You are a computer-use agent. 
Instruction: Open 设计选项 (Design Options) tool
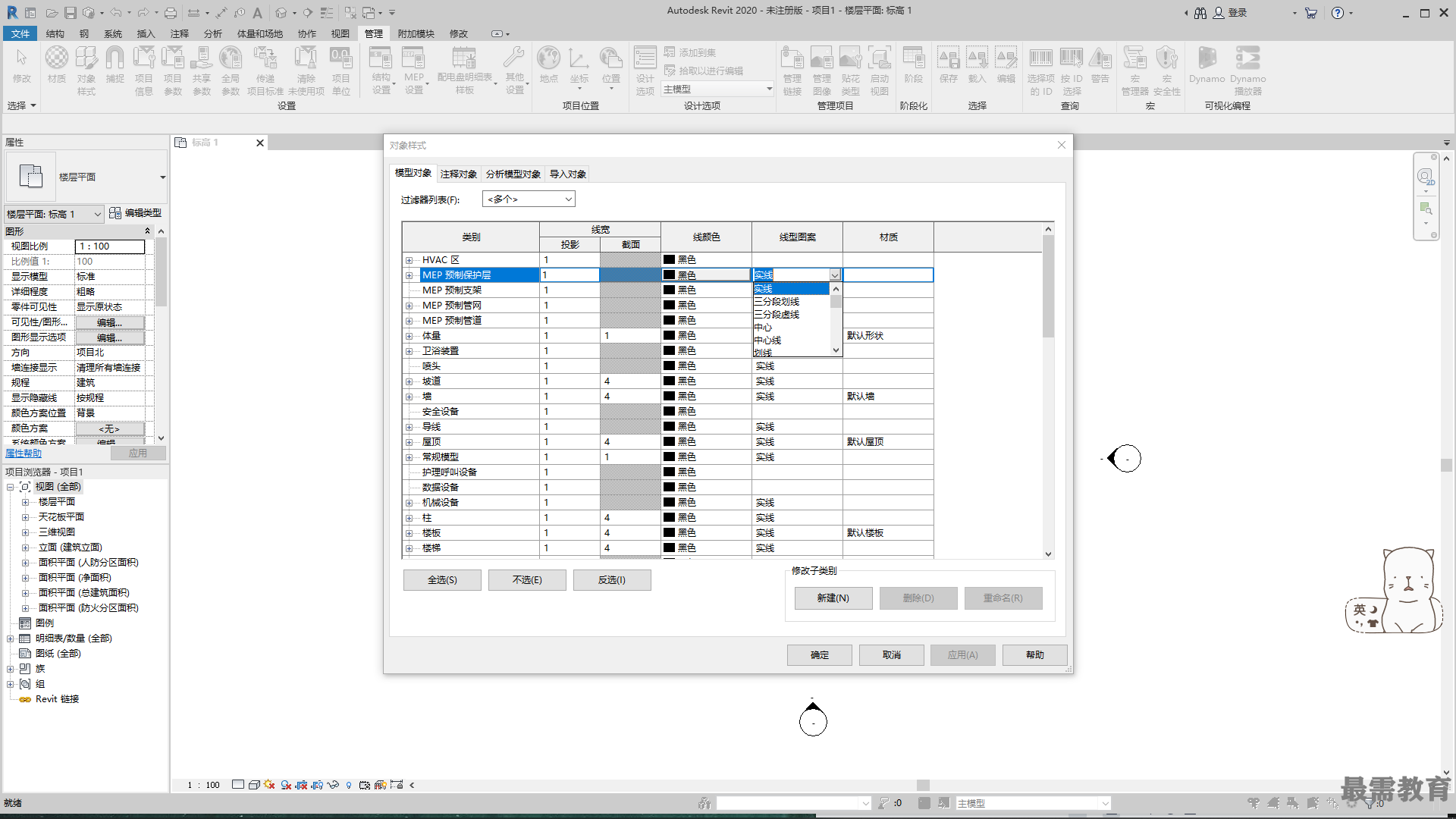(645, 70)
